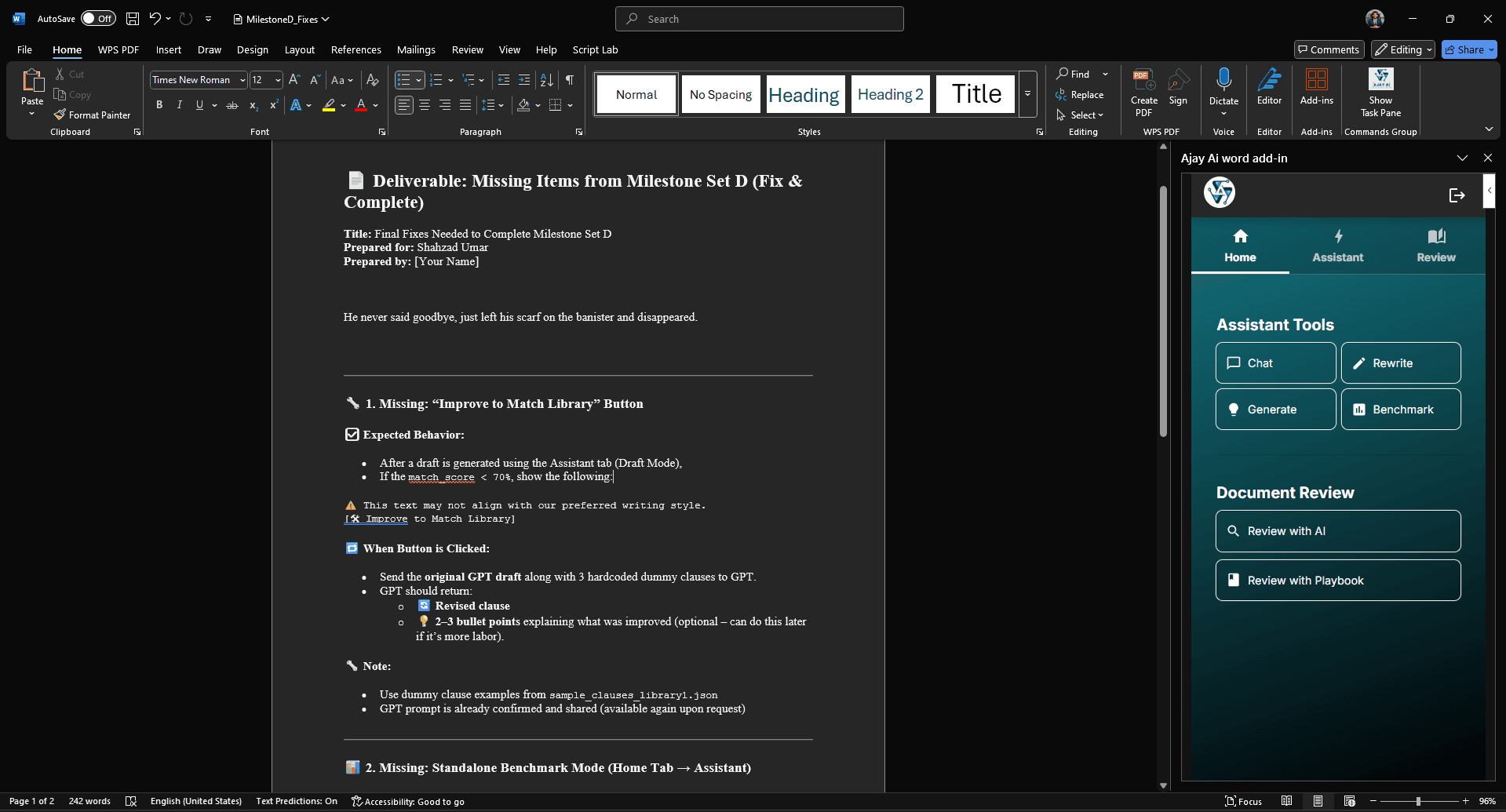The image size is (1506, 812).
Task: Click the document vertical scrollbar
Action: [x=1163, y=311]
